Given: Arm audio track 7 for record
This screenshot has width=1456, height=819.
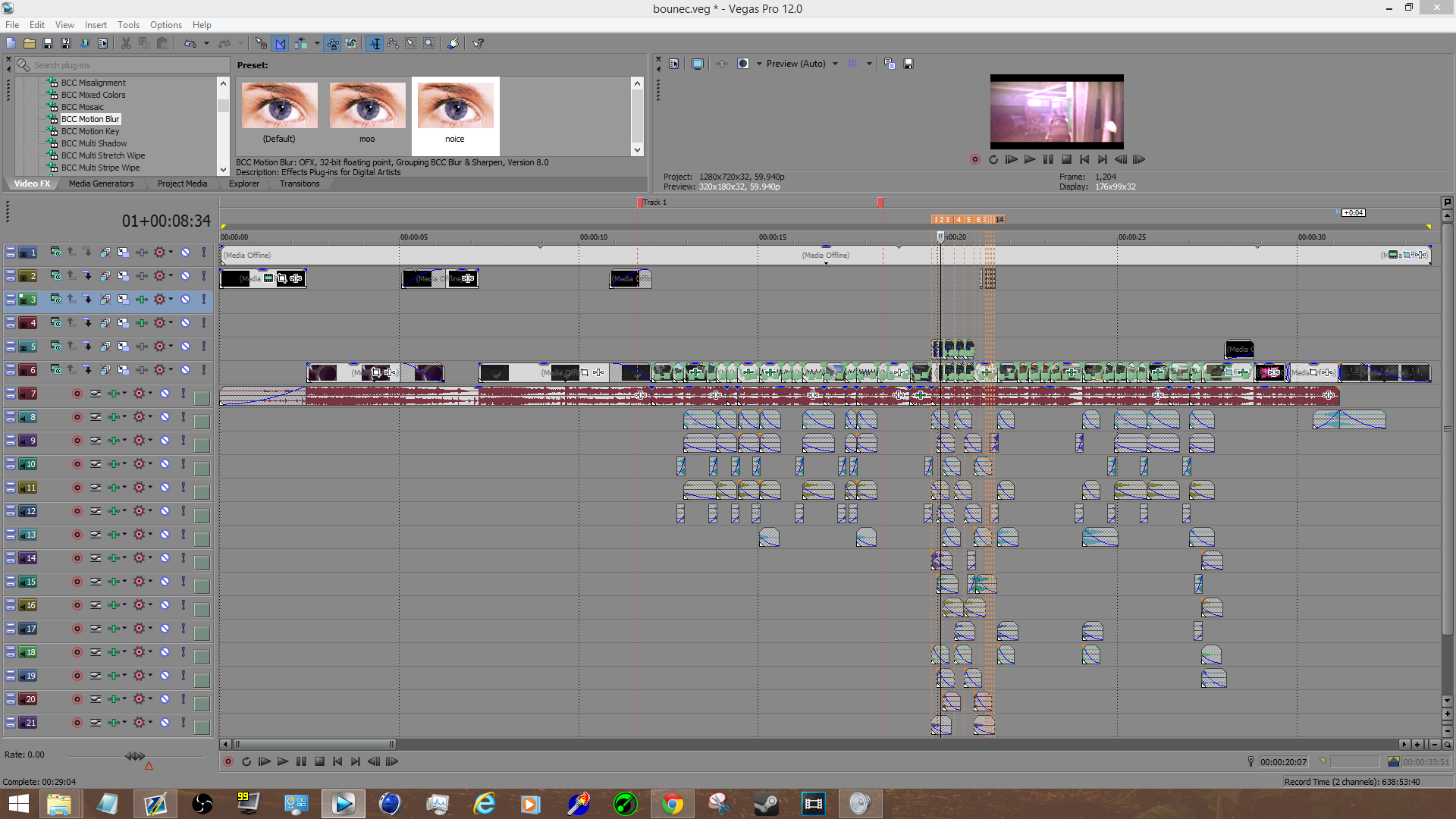Looking at the screenshot, I should (x=77, y=394).
